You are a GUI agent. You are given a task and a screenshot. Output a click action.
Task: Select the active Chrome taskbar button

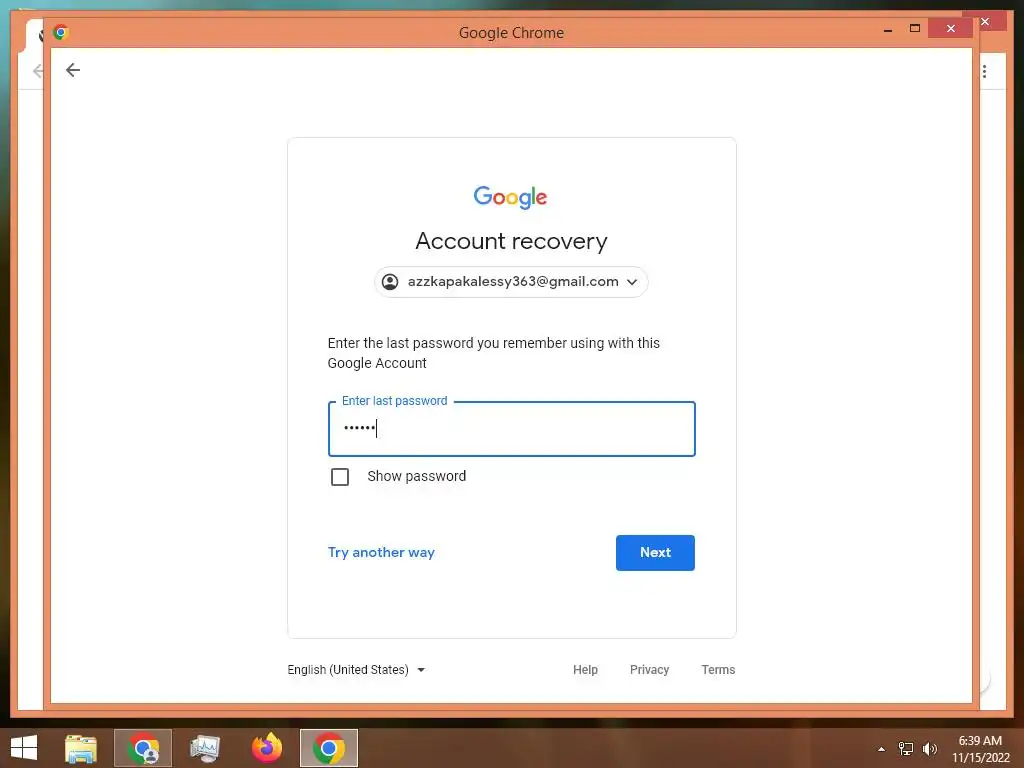[329, 748]
